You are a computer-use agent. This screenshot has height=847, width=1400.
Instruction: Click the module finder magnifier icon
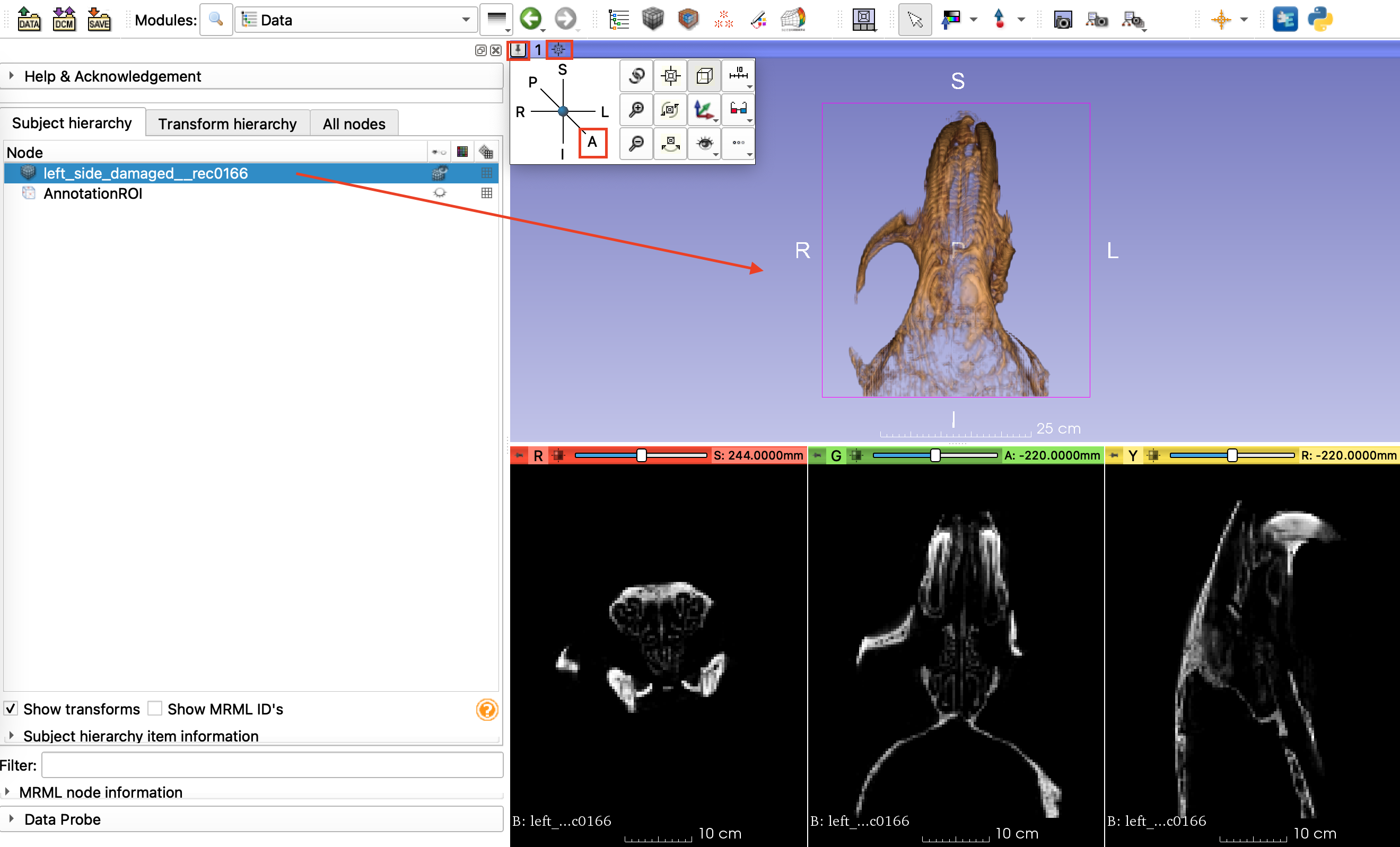click(x=216, y=20)
